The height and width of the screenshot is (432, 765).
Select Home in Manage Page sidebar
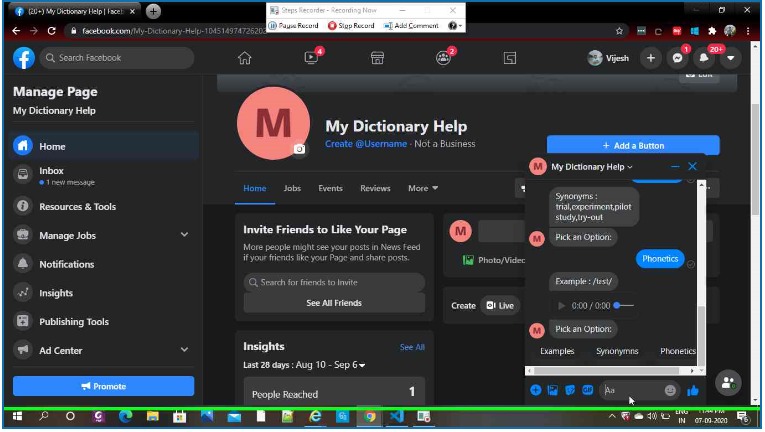pos(104,146)
